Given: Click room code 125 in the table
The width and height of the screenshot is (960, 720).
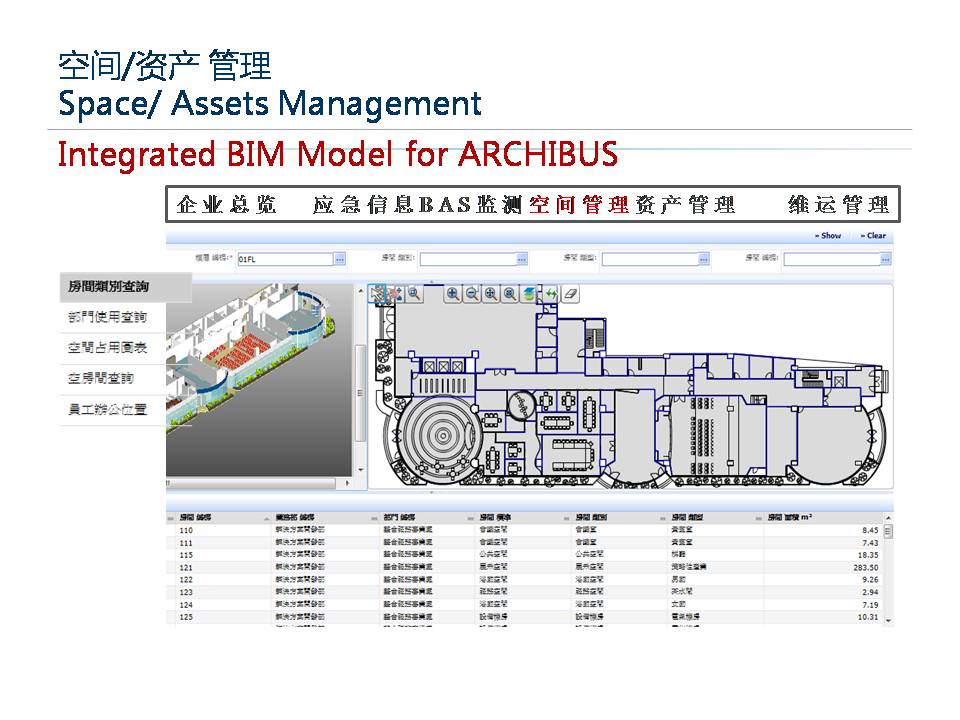Looking at the screenshot, I should tap(186, 617).
